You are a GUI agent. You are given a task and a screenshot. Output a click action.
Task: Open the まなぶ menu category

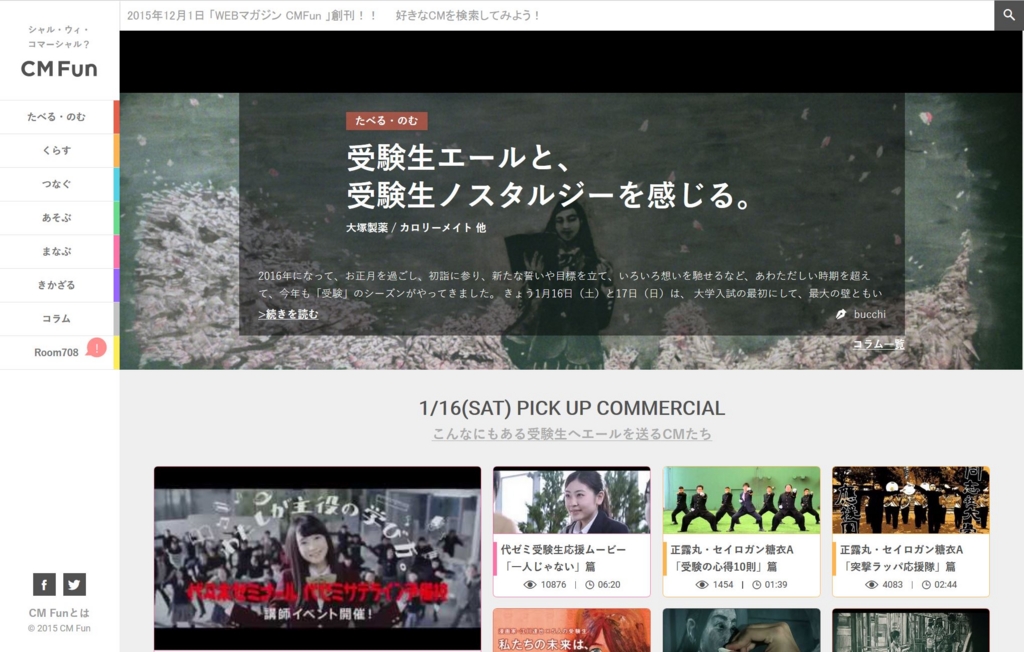point(59,252)
